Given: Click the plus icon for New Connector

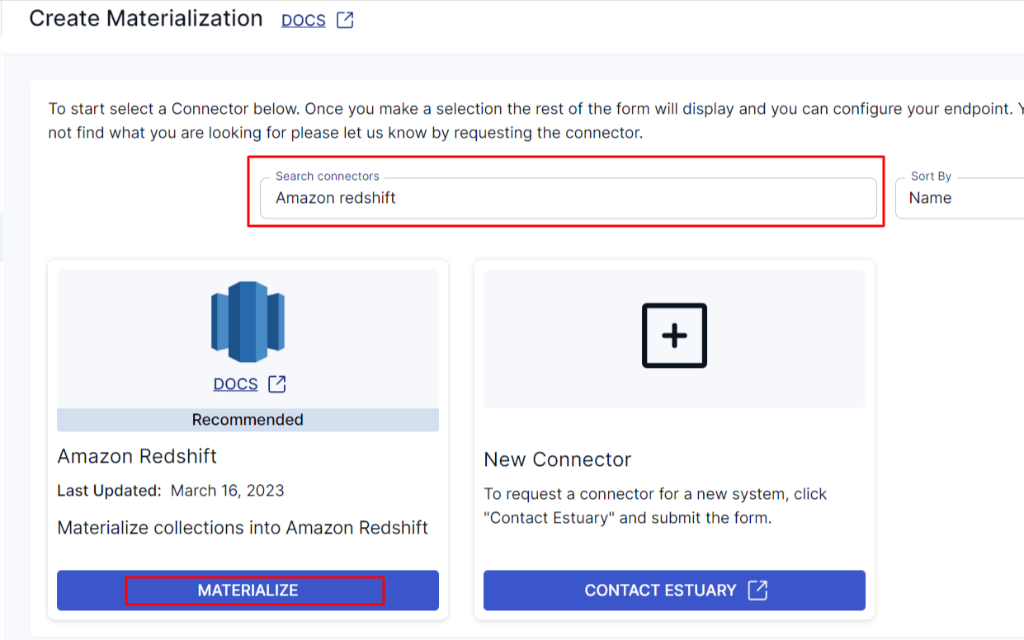Looking at the screenshot, I should tap(674, 335).
